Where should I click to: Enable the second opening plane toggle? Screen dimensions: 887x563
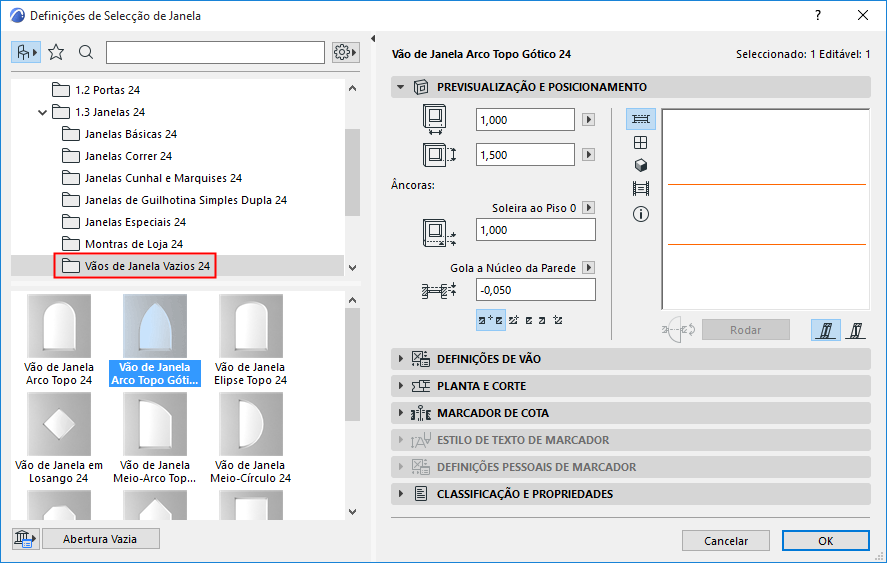coord(856,330)
